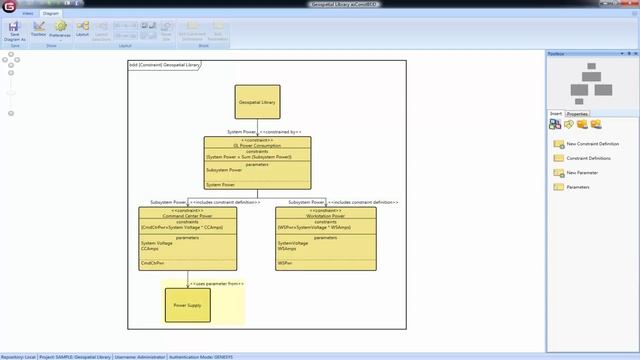The width and height of the screenshot is (640, 360).
Task: Click the zoom-out circle below the zoom slider
Action: tap(11, 113)
